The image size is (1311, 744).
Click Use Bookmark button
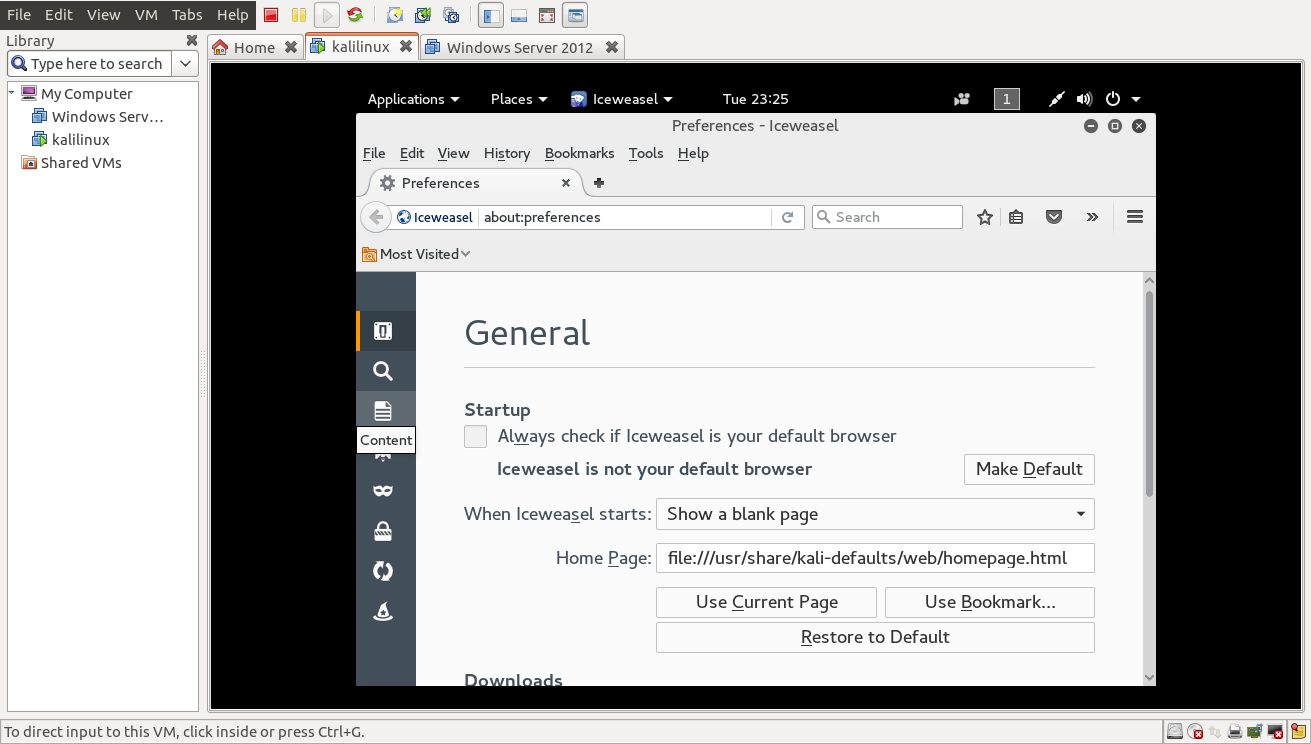pyautogui.click(x=990, y=602)
